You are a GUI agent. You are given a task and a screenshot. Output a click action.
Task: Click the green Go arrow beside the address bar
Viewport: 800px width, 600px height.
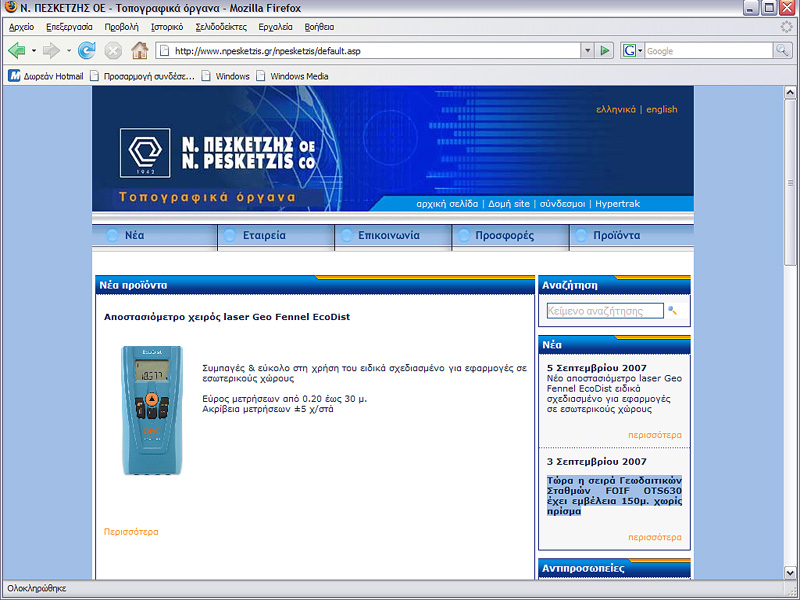pyautogui.click(x=605, y=51)
